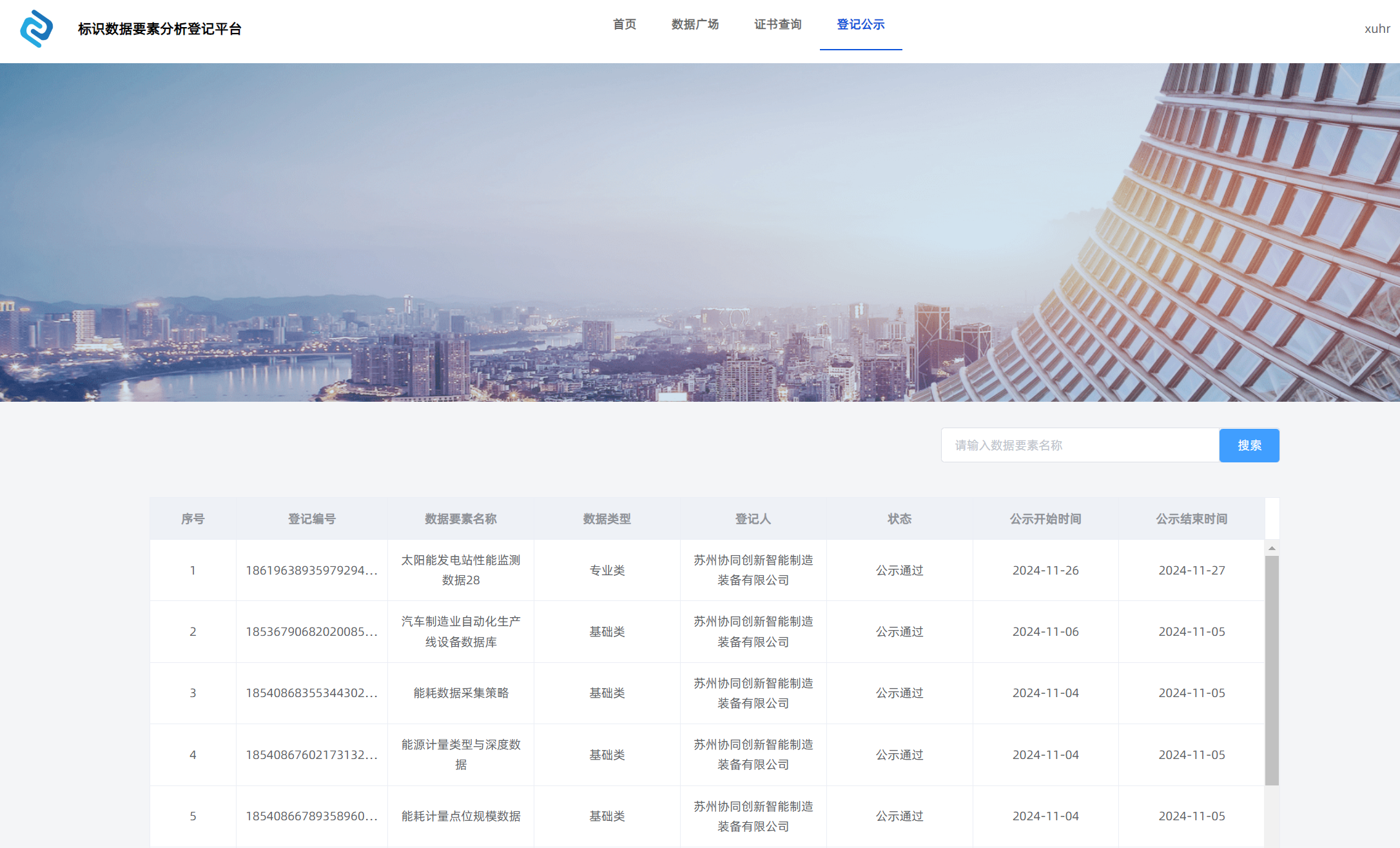Click the 公示结束时间 column header
Image resolution: width=1400 pixels, height=848 pixels.
tap(1192, 518)
